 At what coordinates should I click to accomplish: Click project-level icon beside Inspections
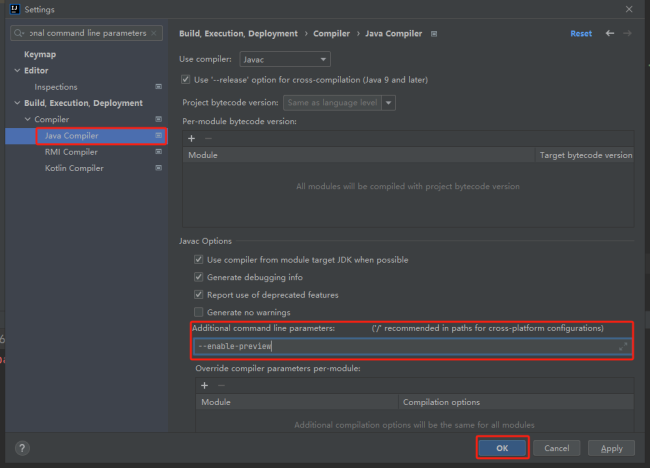point(158,87)
